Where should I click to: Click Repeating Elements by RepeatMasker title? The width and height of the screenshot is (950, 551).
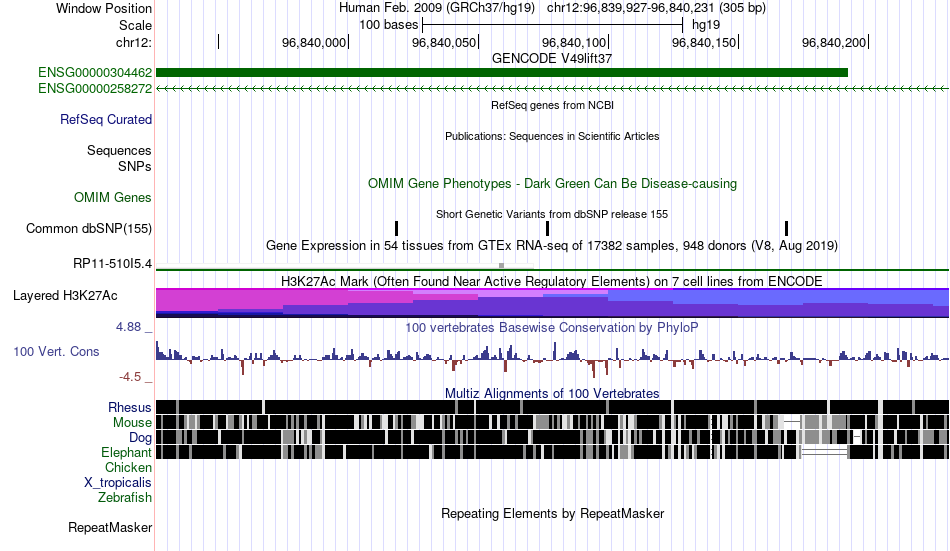tap(552, 513)
